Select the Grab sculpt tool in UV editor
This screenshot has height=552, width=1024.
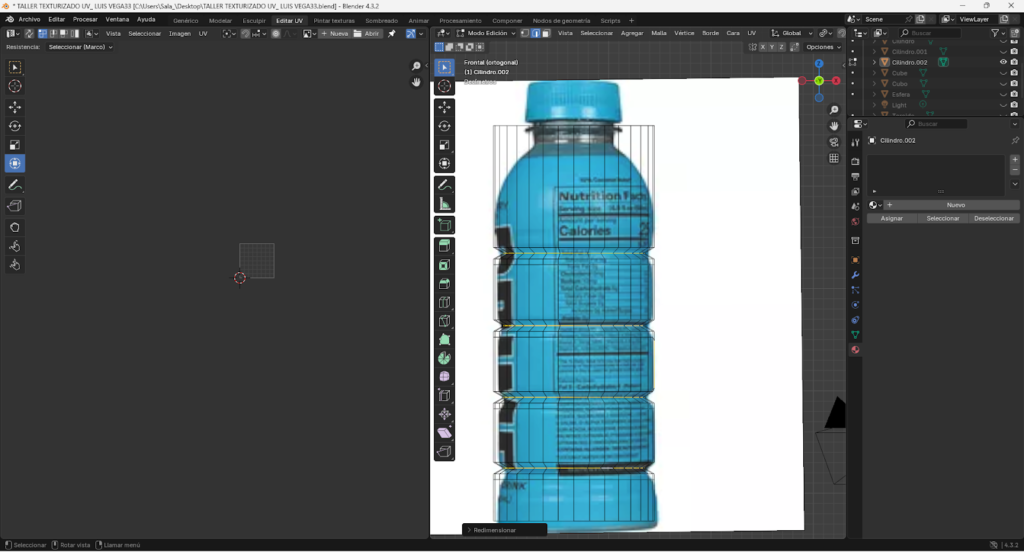[14, 228]
